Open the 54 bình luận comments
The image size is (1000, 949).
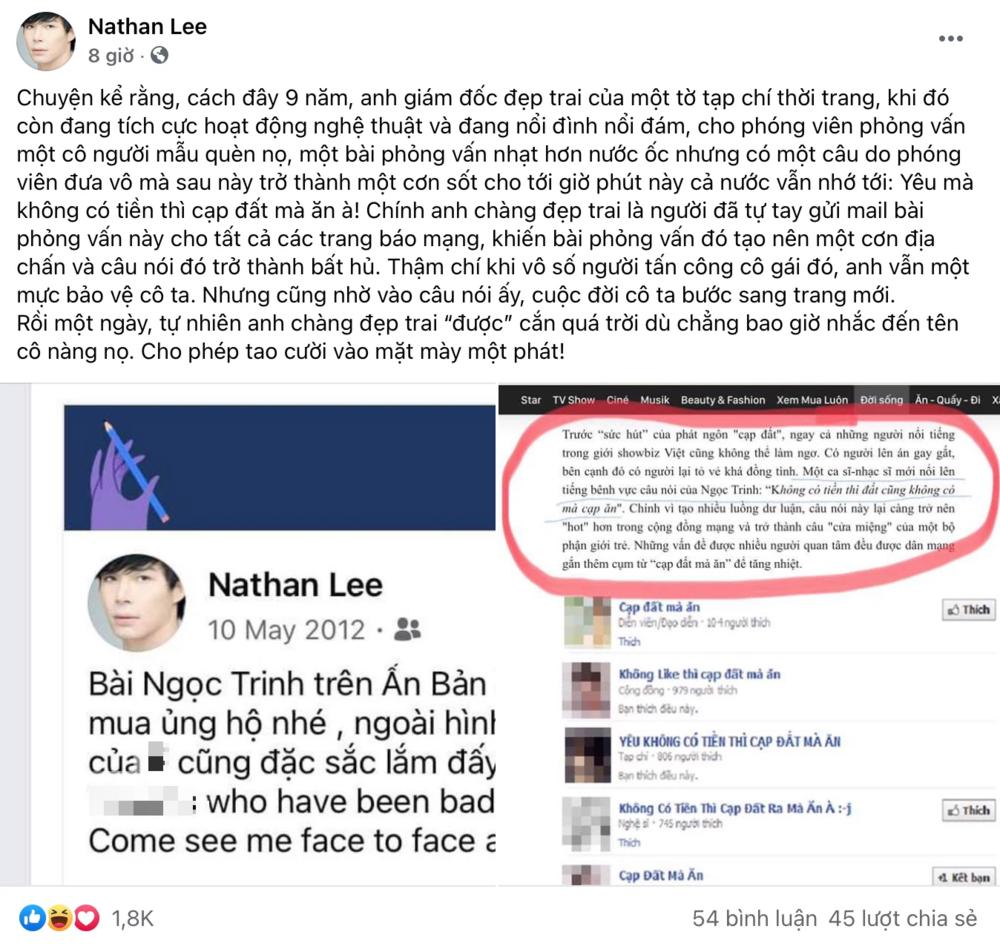pyautogui.click(x=754, y=918)
